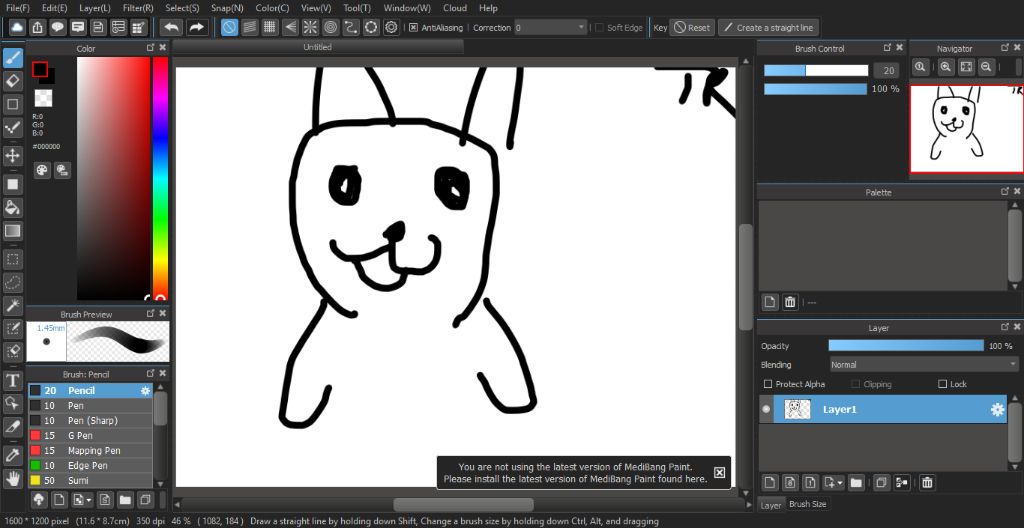Pick a hue on the rainbow bar
The image size is (1024, 528).
coord(160,178)
